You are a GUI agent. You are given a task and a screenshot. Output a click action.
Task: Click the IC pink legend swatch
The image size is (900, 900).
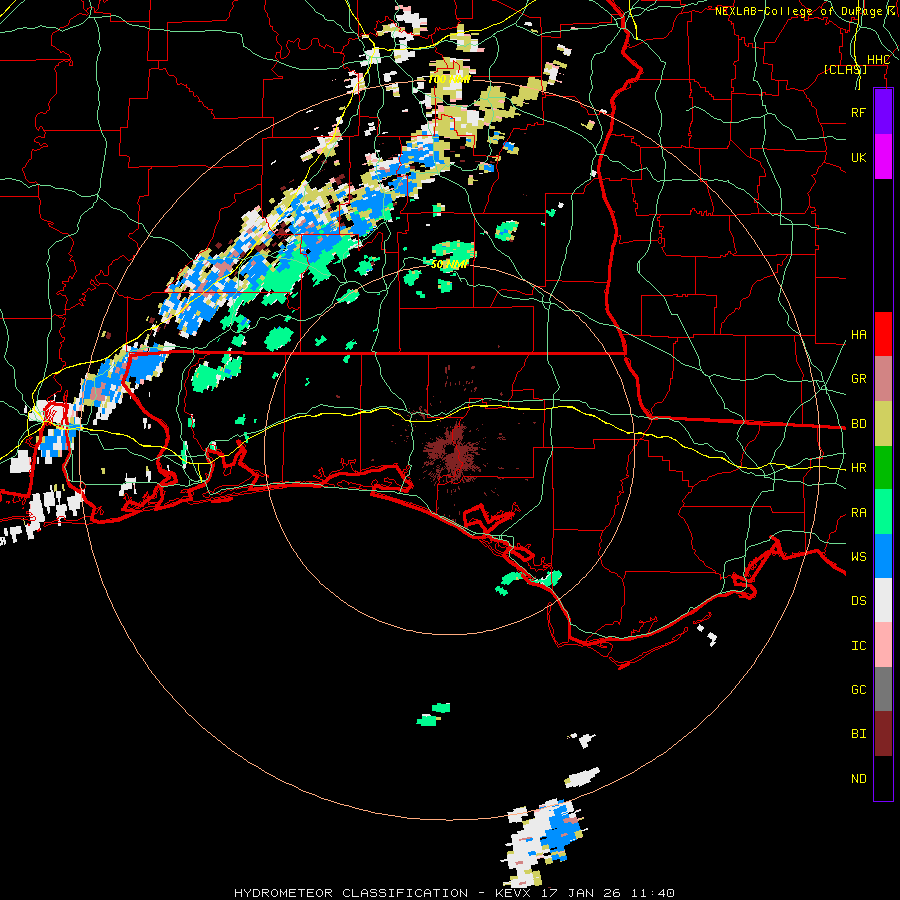pyautogui.click(x=883, y=645)
